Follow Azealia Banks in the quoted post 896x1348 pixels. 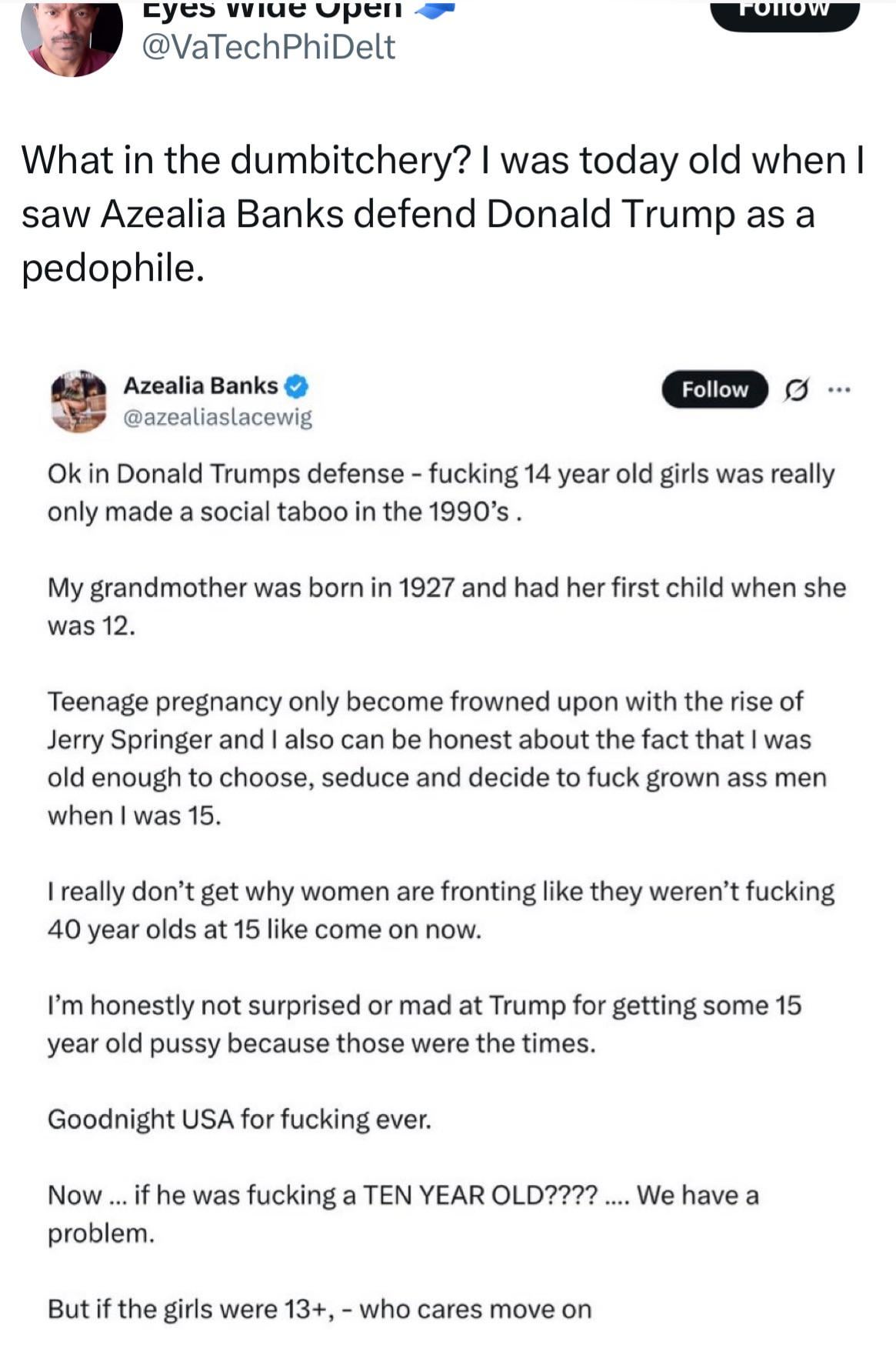click(714, 389)
